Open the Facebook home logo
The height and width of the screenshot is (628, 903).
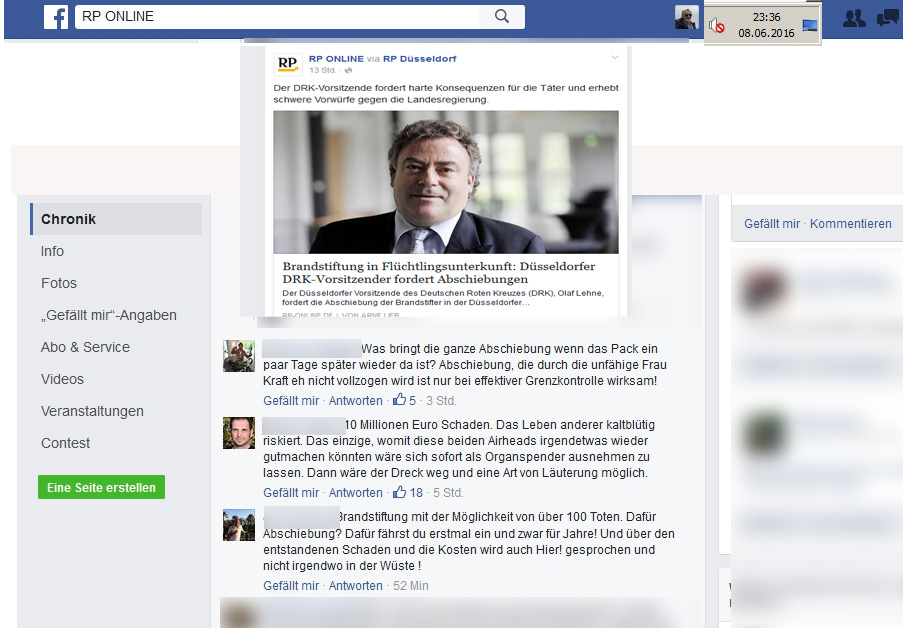tap(56, 17)
